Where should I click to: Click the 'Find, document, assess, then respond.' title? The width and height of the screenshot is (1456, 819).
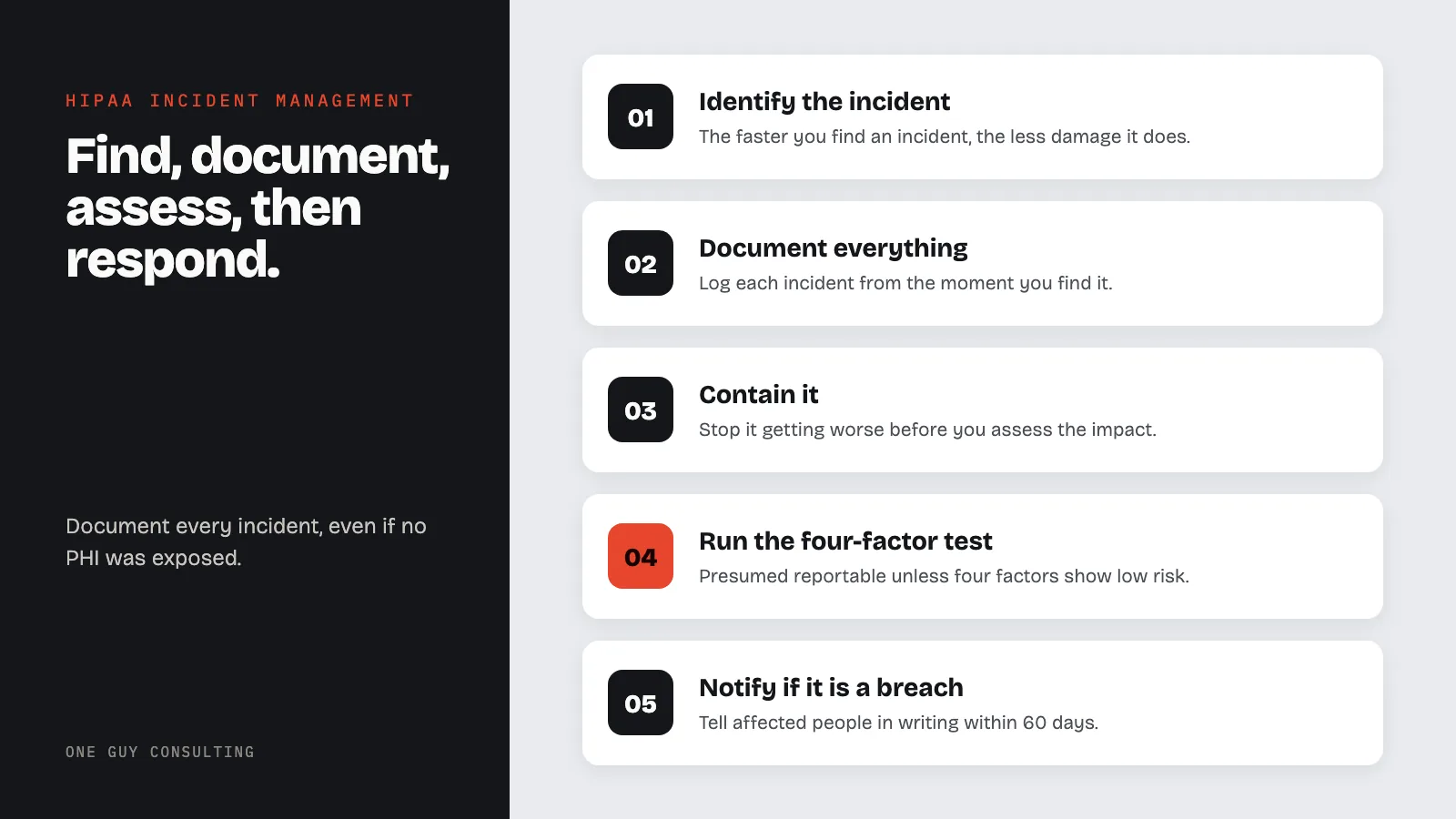[258, 207]
